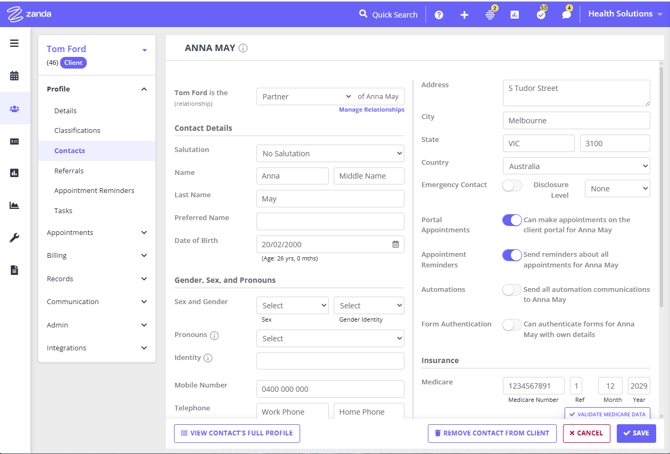Open the chat messages icon with badge

pos(566,15)
